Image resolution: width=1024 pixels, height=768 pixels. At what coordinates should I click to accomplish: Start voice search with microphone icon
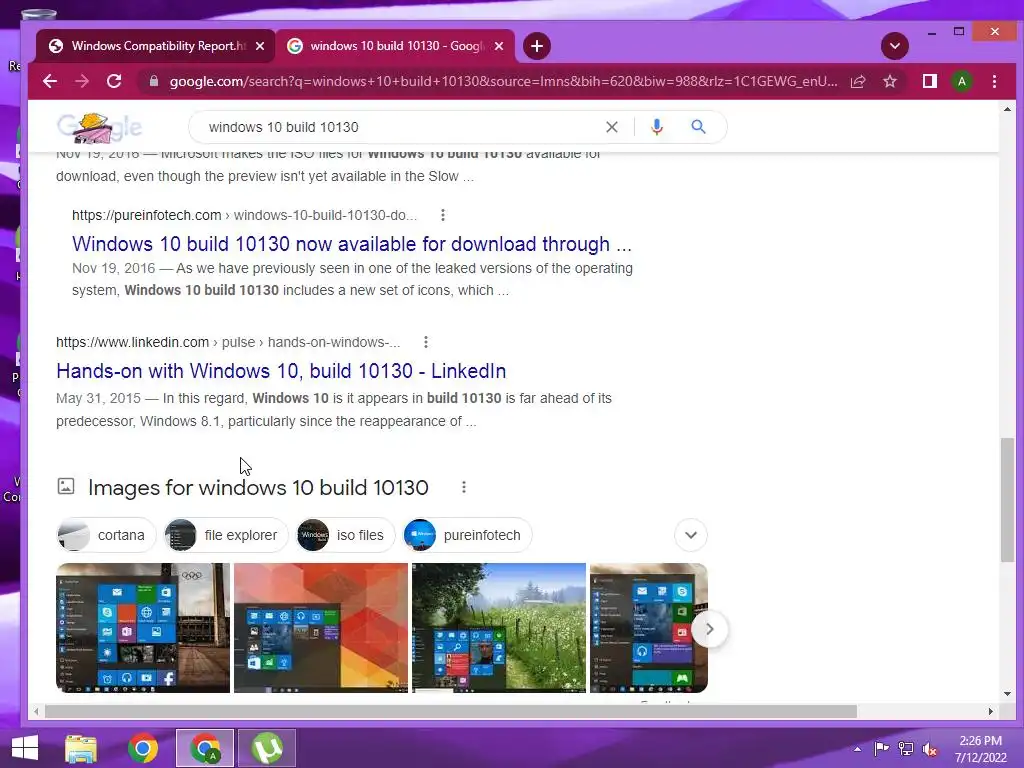657,127
